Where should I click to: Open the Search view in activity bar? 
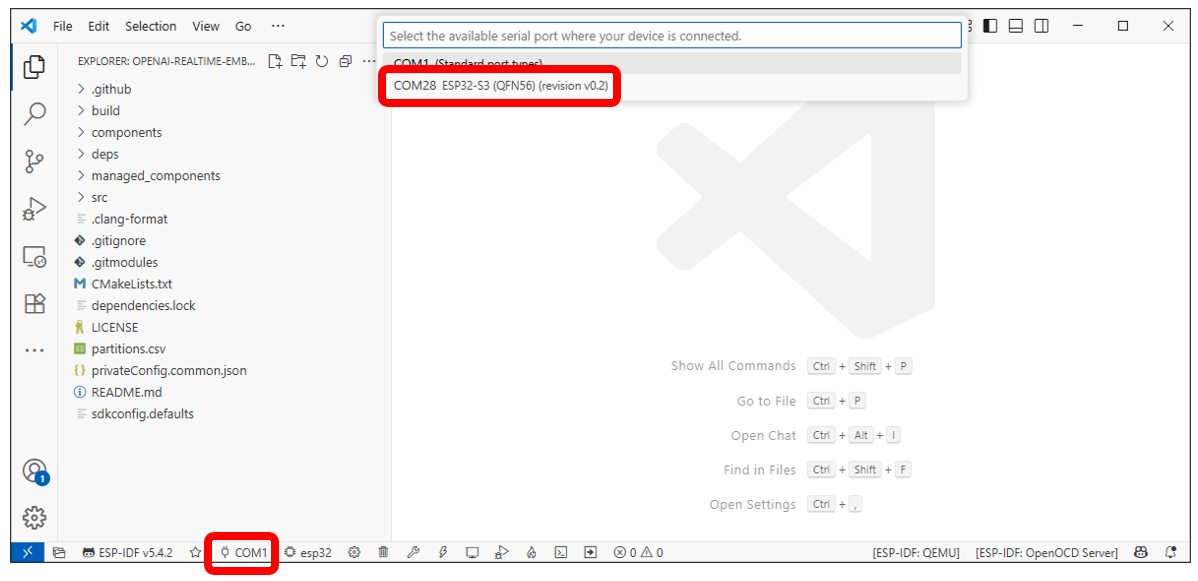[x=34, y=114]
